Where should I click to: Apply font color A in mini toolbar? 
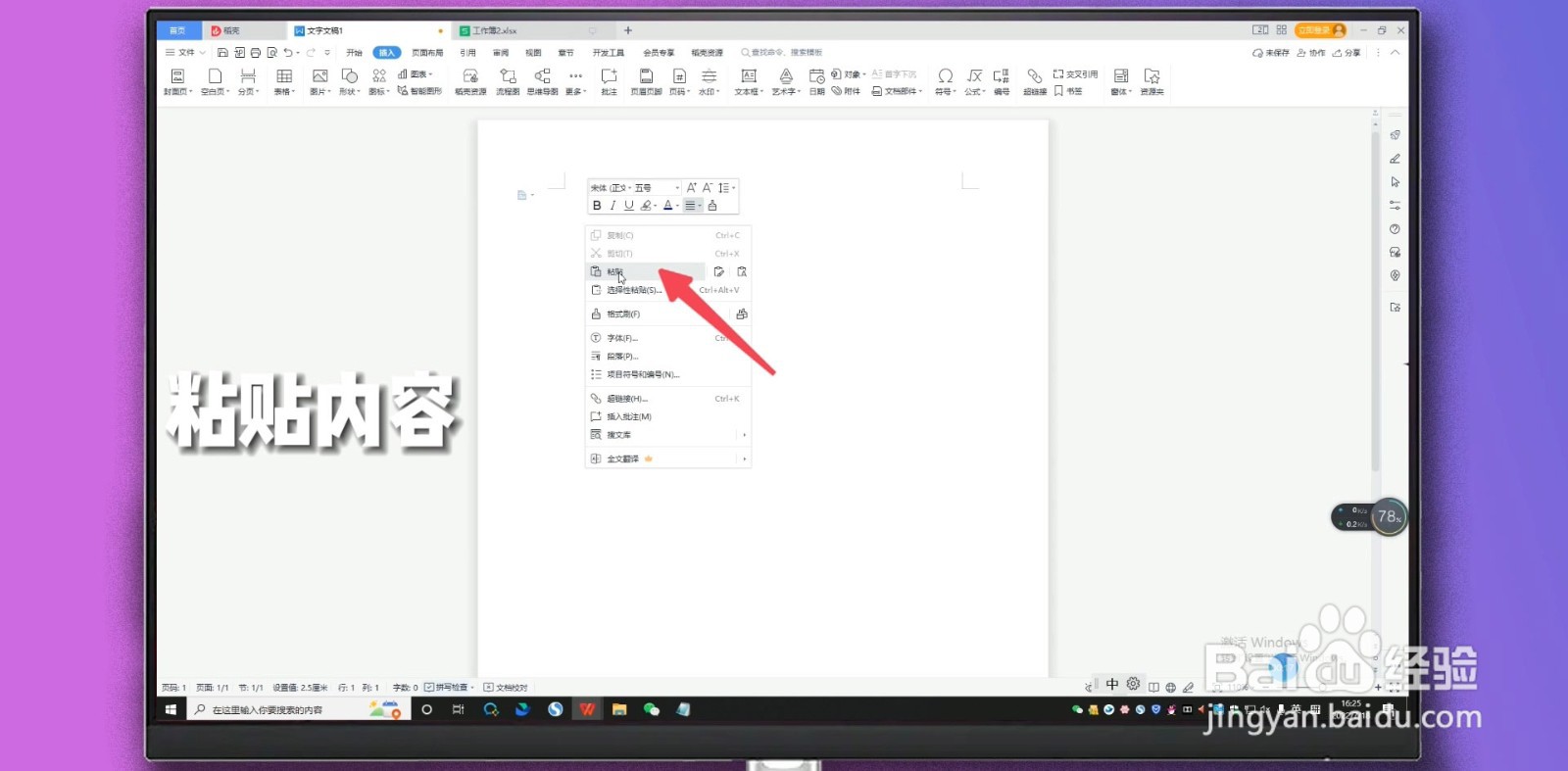[668, 206]
